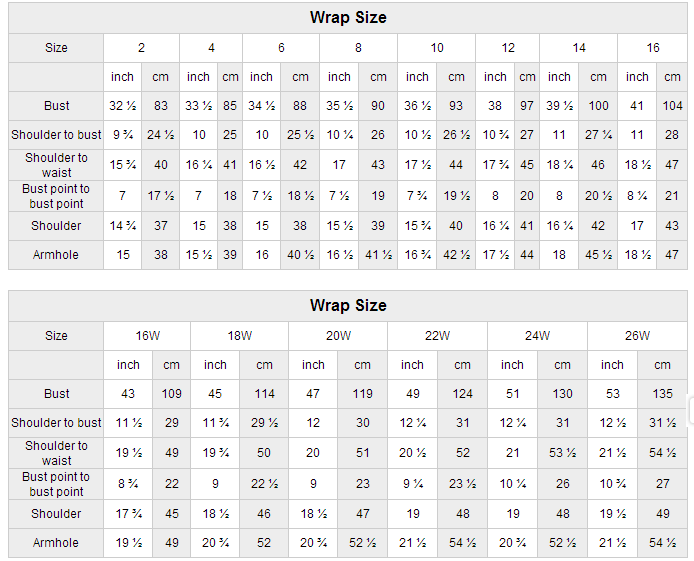The height and width of the screenshot is (561, 694).
Task: Select the 83 cm bust value cell
Action: point(161,106)
